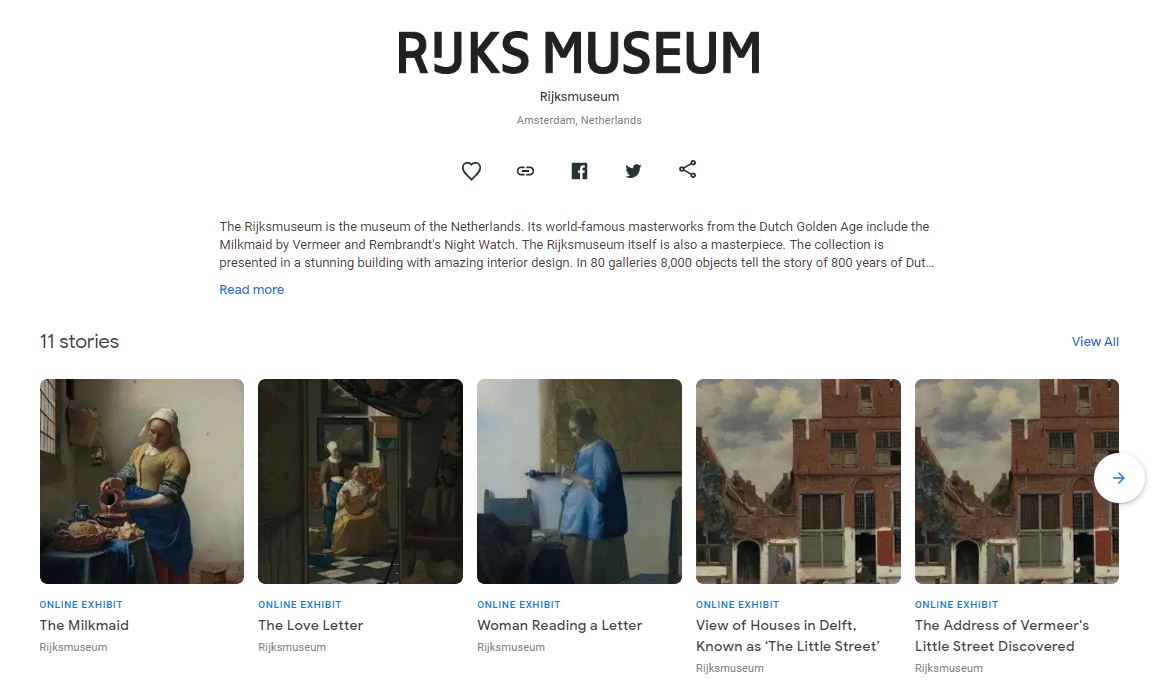
Task: Open The Little Street painting thumbnail
Action: tap(798, 481)
